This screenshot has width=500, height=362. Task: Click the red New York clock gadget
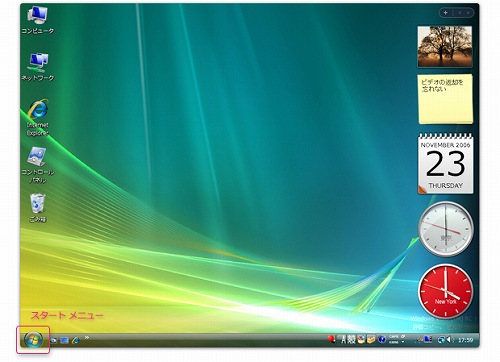446,292
